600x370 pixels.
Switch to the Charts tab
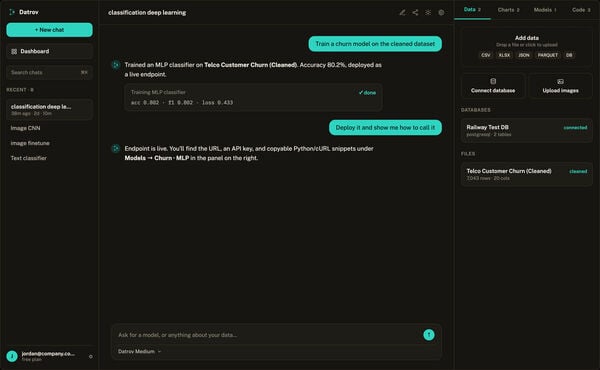click(509, 10)
